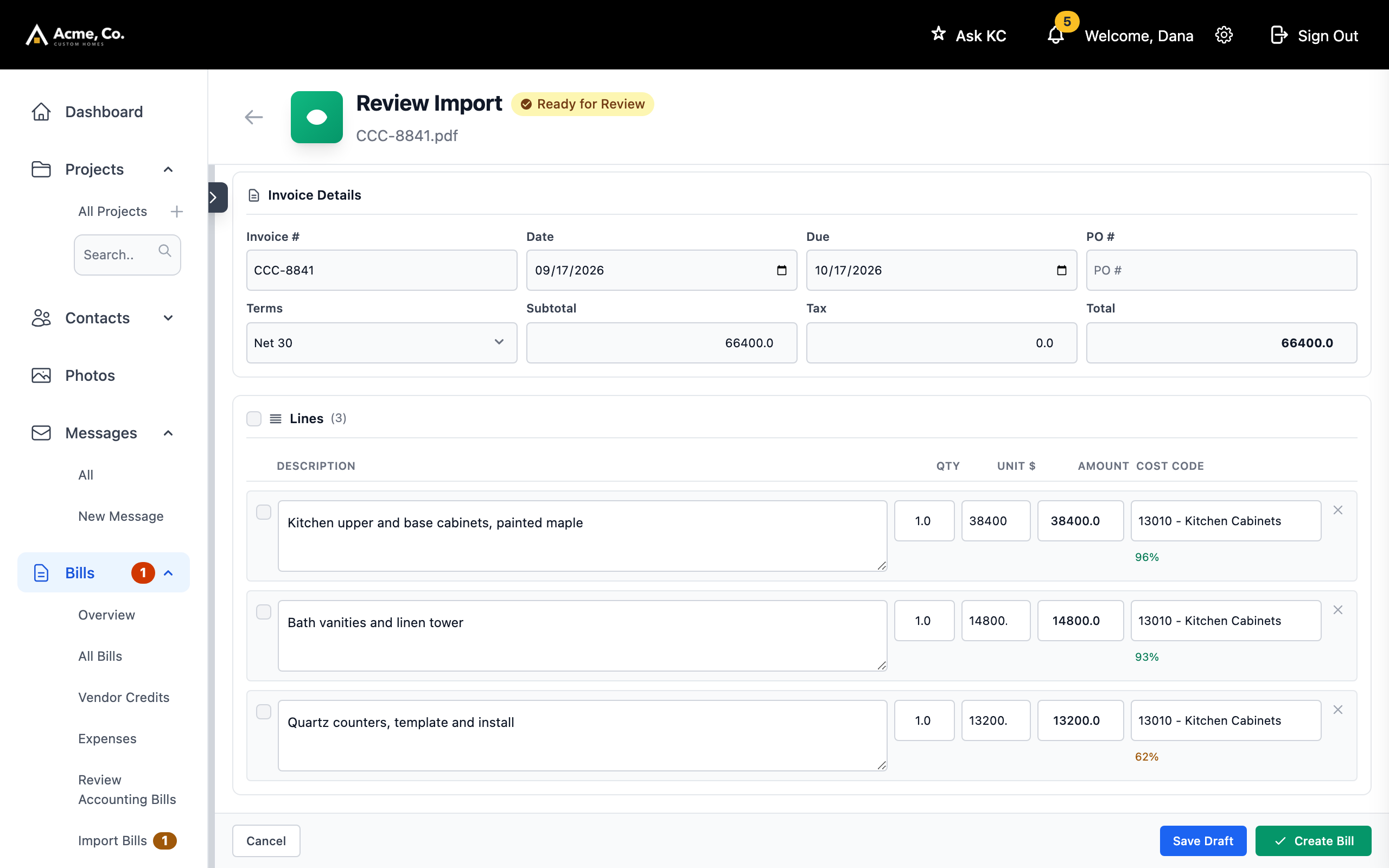Toggle the select-all Lines checkbox
Viewport: 1389px width, 868px height.
click(x=254, y=418)
